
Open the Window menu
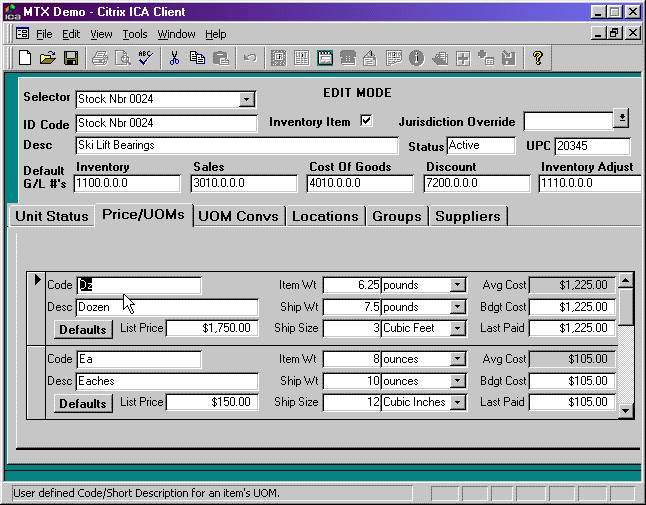(176, 34)
